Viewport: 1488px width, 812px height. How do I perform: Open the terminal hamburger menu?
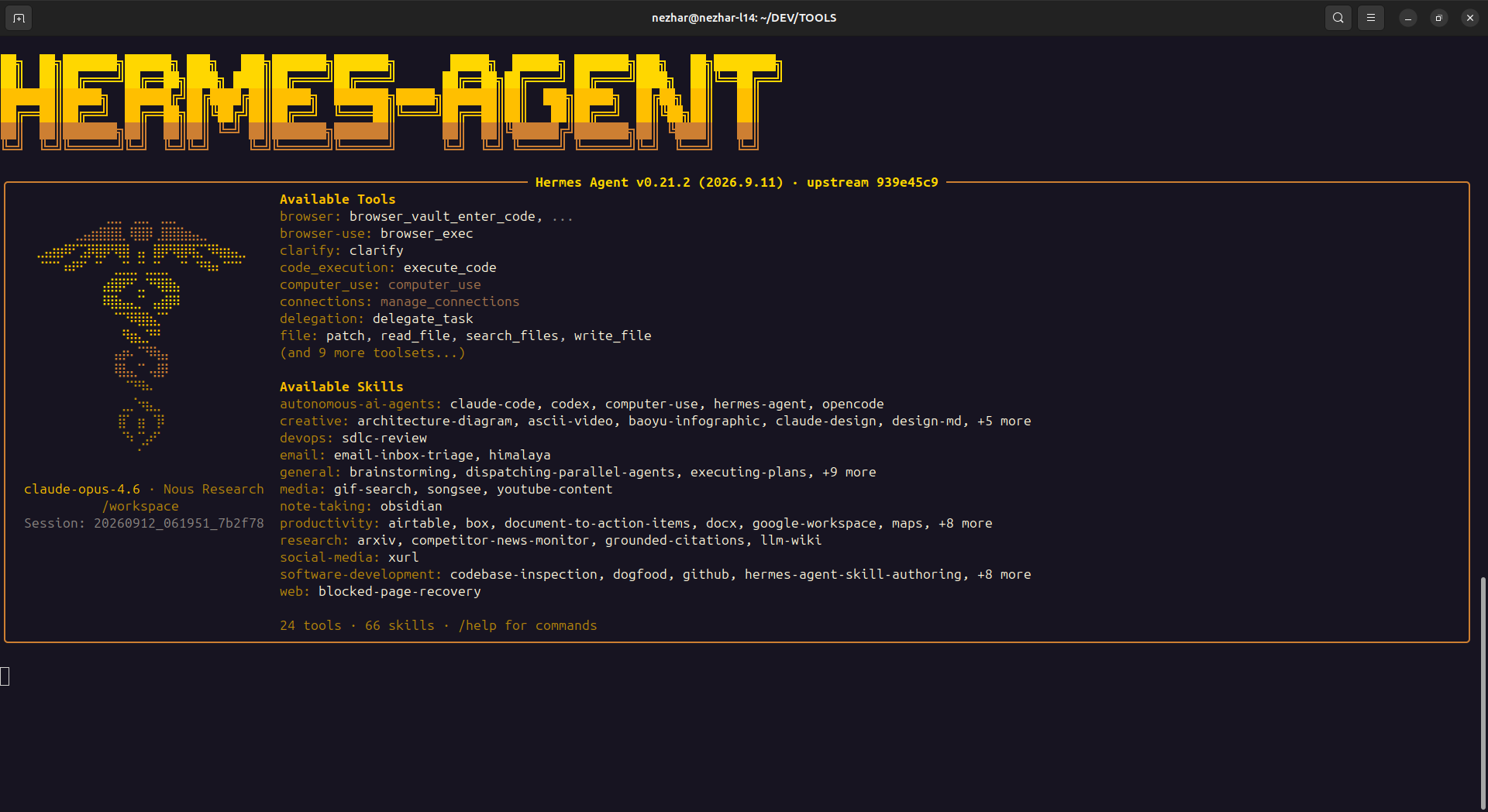tap(1370, 18)
